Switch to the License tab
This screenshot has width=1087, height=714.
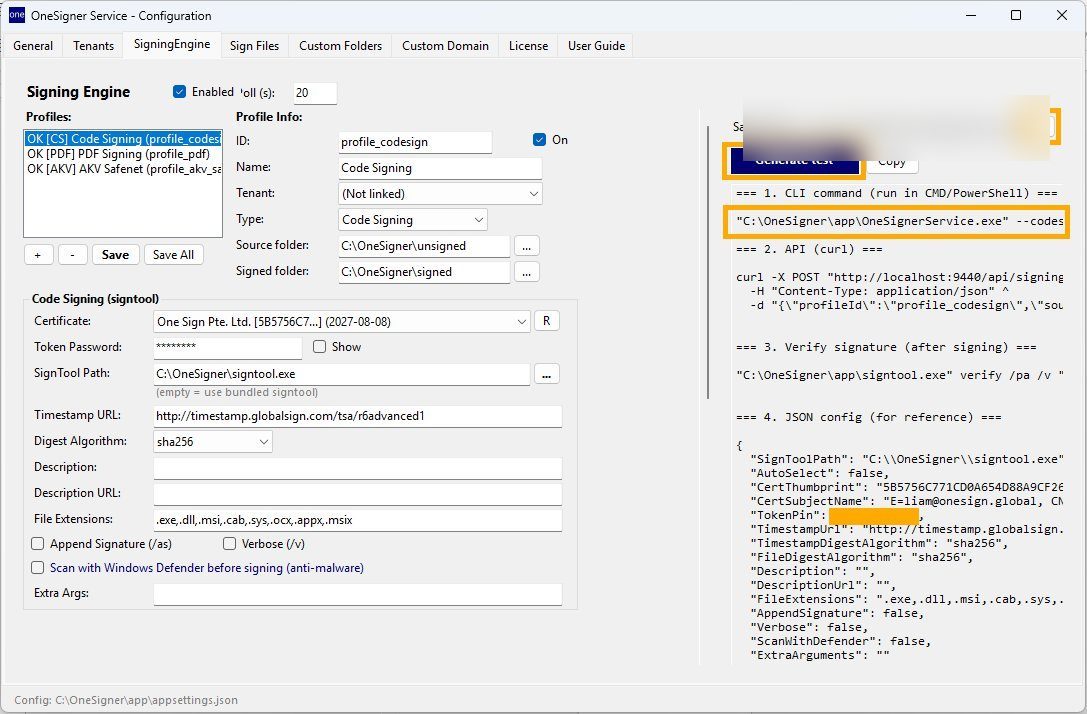pyautogui.click(x=528, y=46)
